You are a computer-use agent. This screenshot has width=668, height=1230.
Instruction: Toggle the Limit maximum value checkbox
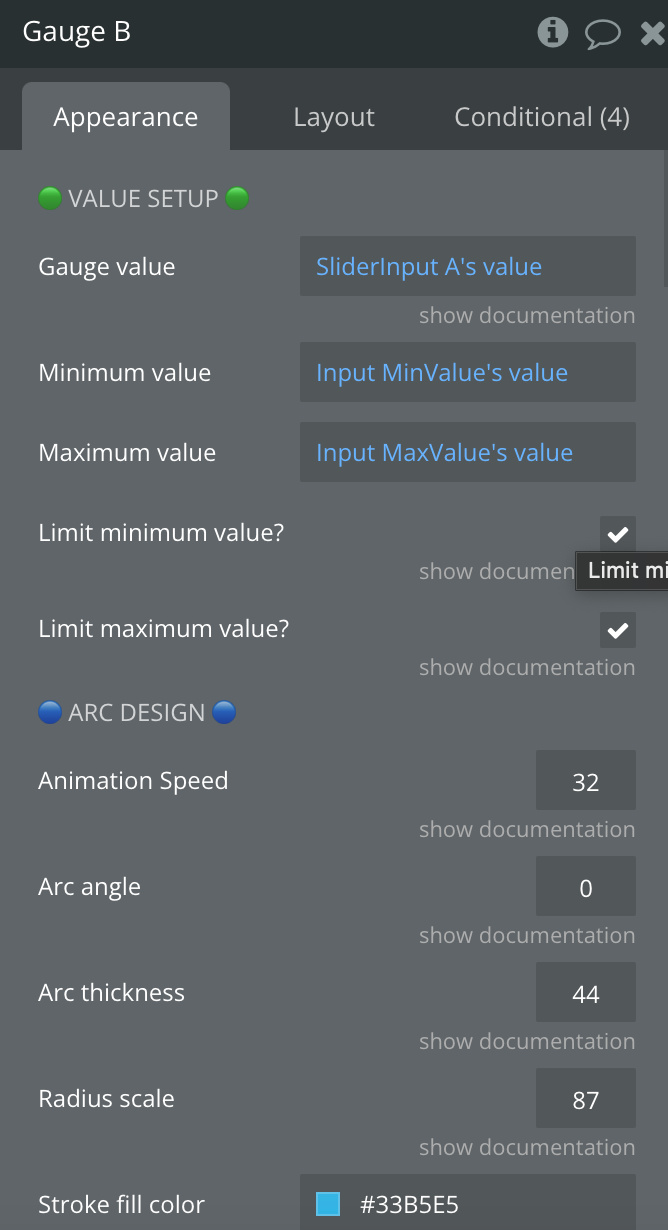618,630
